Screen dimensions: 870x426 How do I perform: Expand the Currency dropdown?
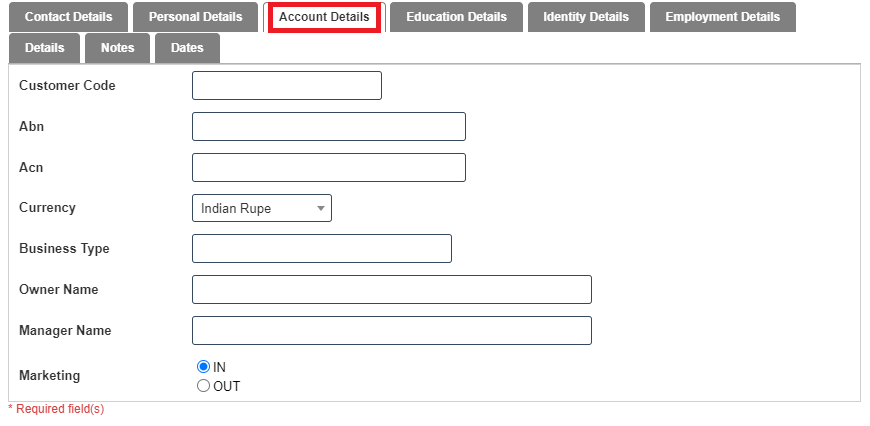pyautogui.click(x=261, y=208)
